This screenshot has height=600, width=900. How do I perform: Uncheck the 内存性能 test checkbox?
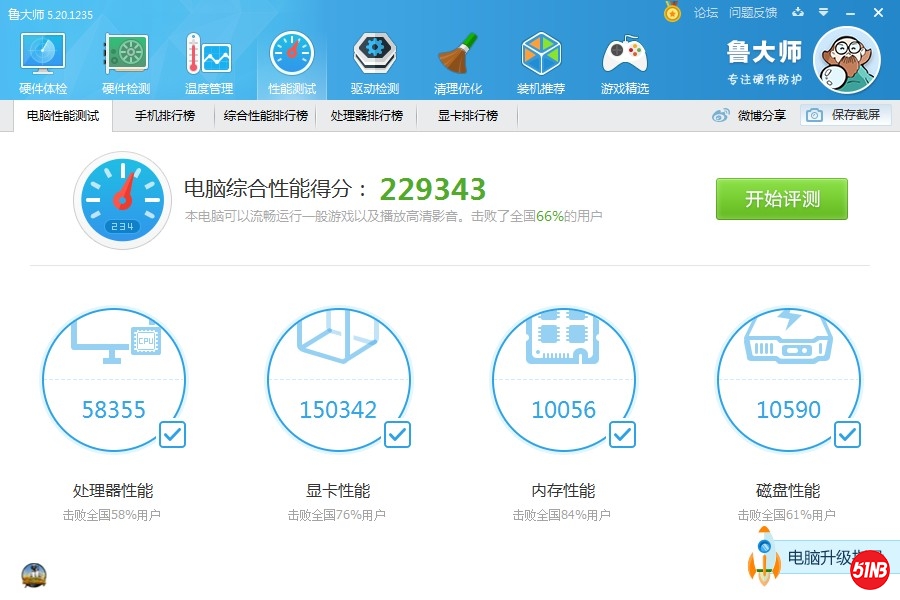(x=623, y=434)
